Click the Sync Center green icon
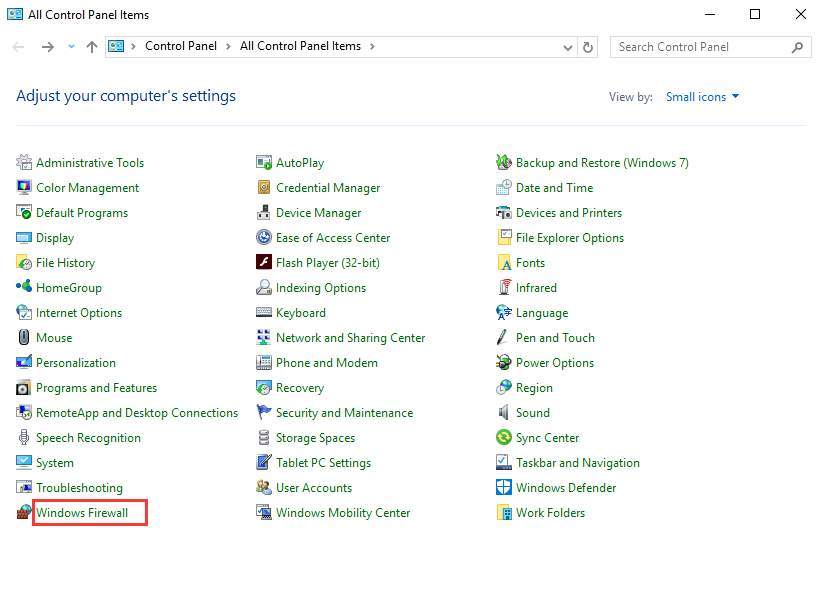 tap(504, 438)
